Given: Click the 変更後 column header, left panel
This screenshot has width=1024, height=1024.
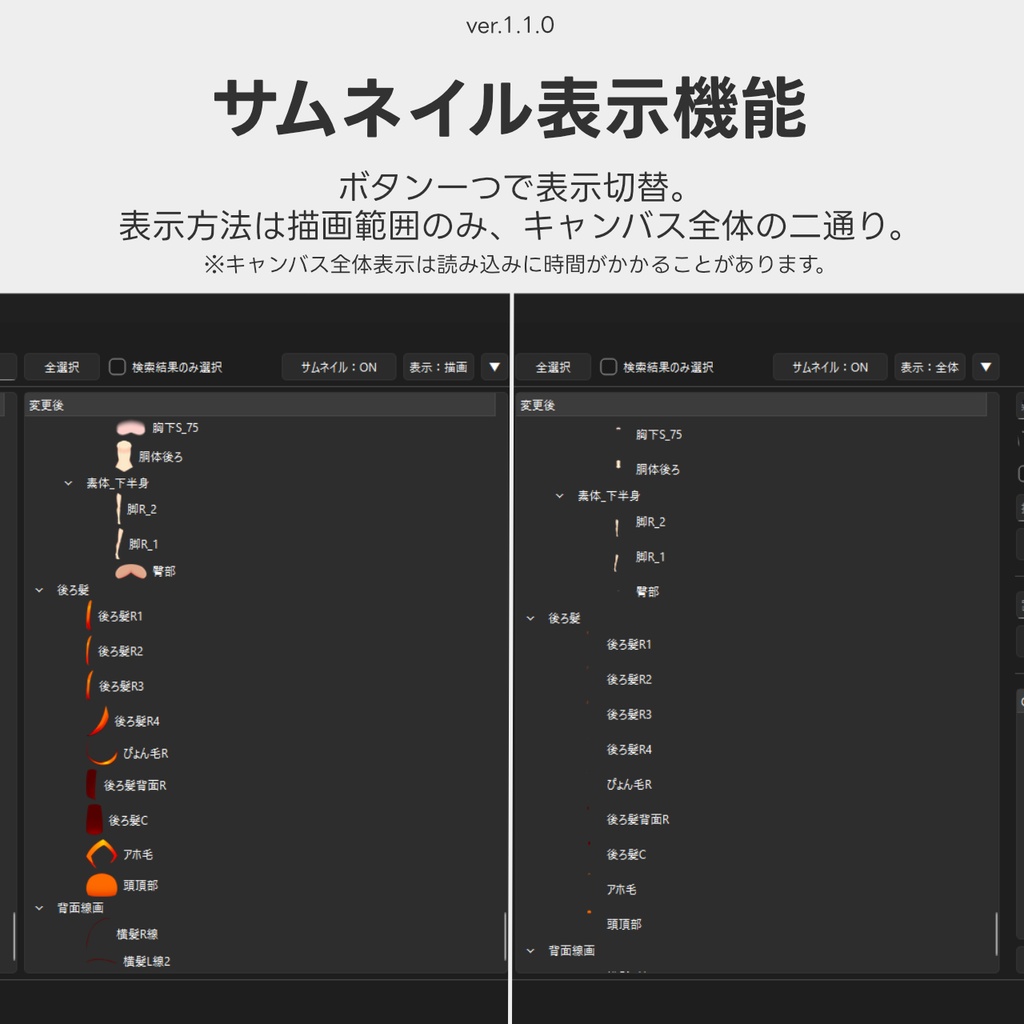Looking at the screenshot, I should pyautogui.click(x=260, y=405).
